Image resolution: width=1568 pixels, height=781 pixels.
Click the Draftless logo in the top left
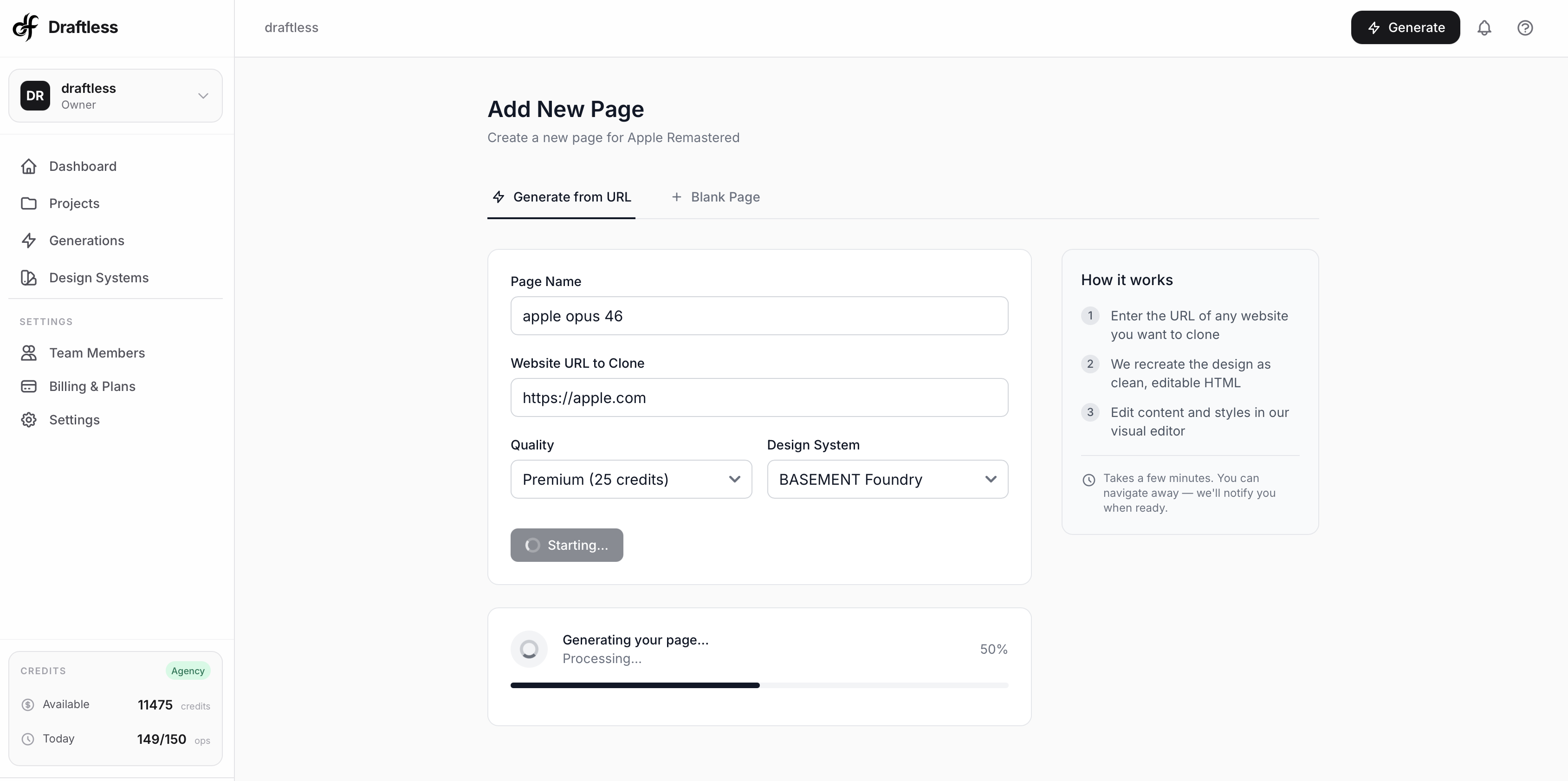64,27
